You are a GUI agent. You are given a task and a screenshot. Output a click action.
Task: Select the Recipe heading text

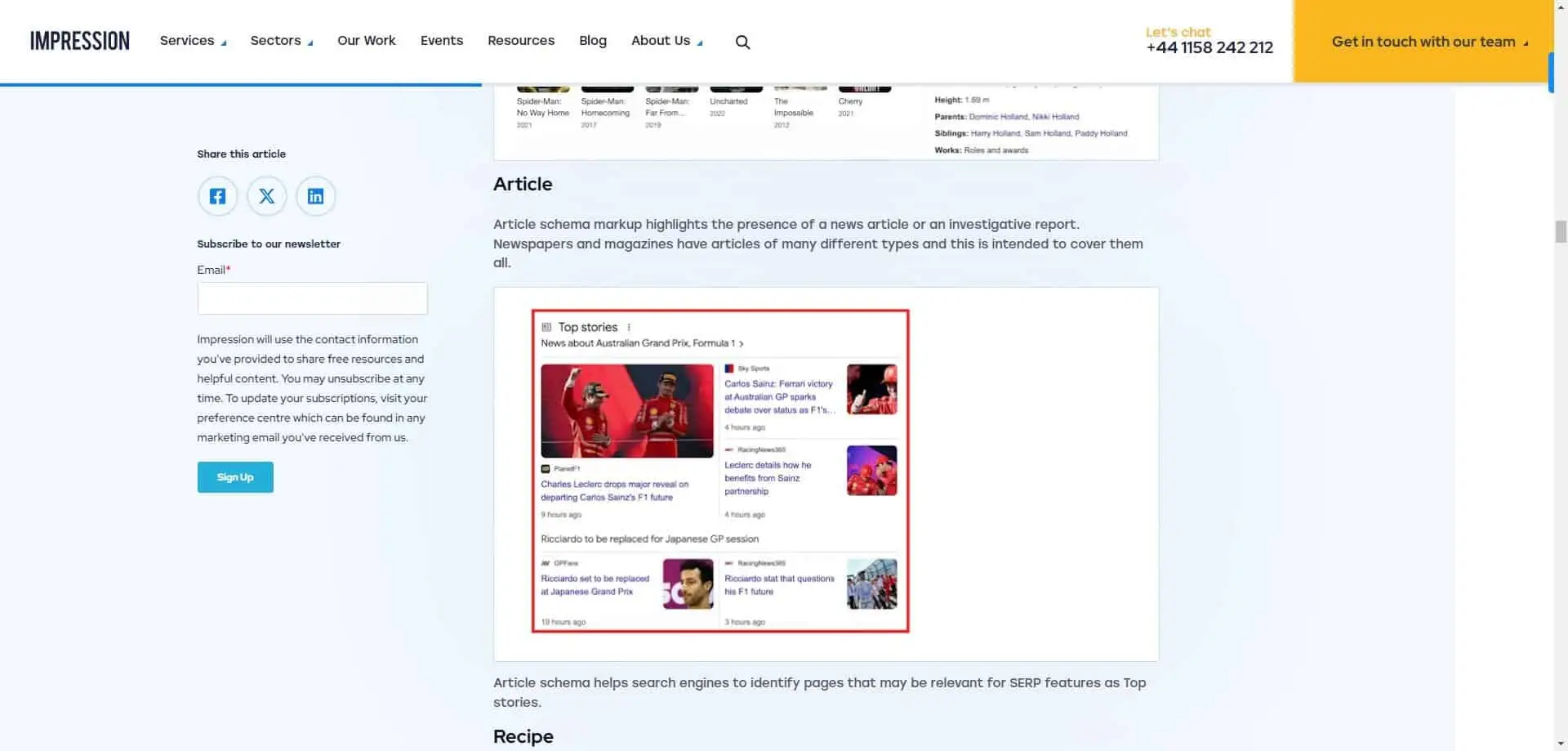tap(523, 736)
